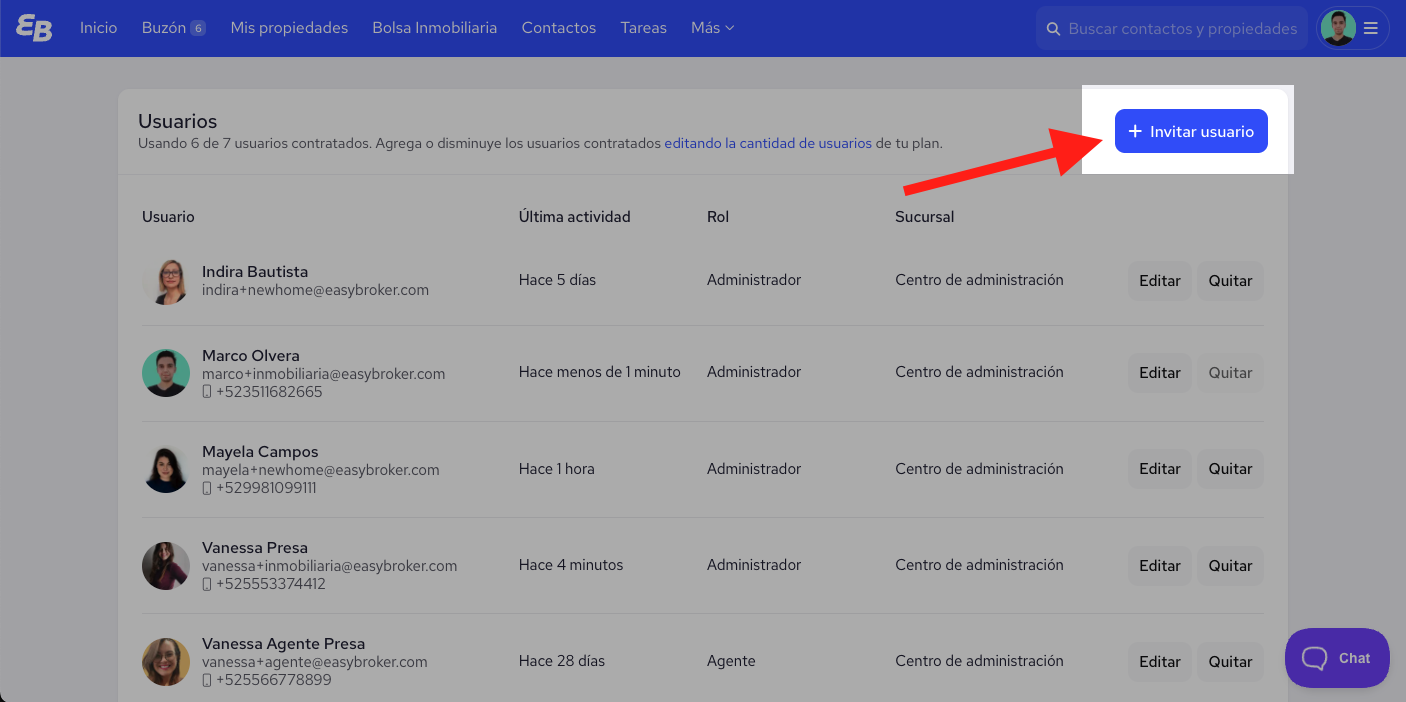The image size is (1406, 702).
Task: Click the name Mayela Campos
Action: pos(260,452)
